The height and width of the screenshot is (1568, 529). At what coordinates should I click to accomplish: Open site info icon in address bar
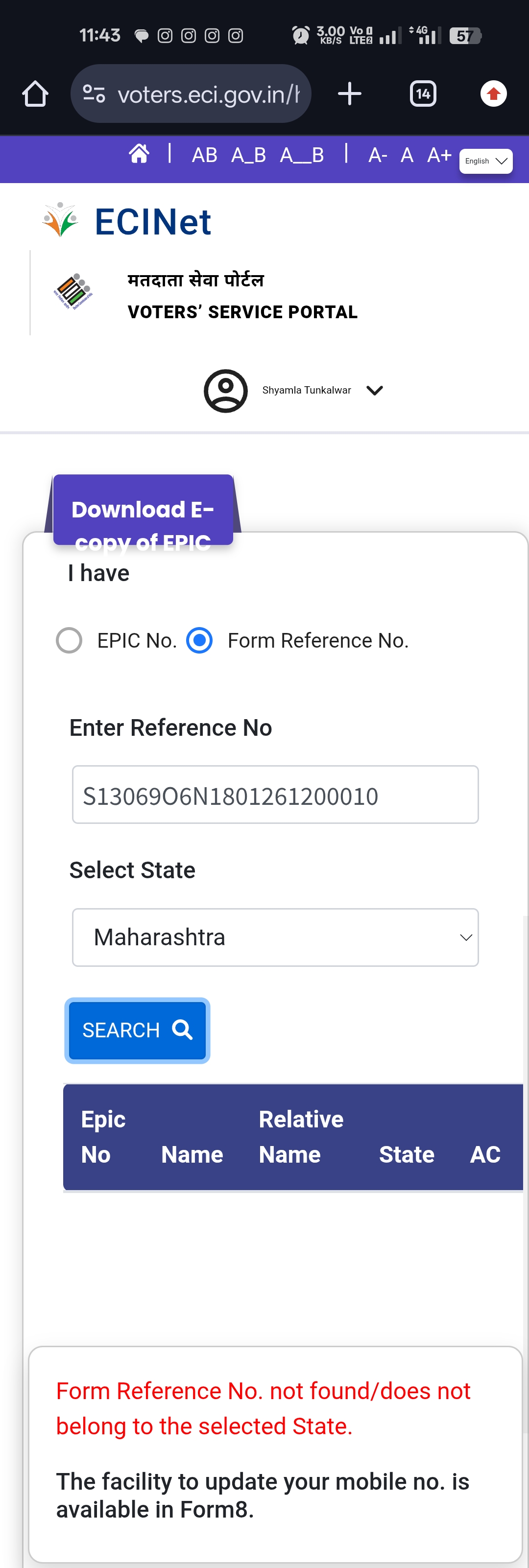94,94
